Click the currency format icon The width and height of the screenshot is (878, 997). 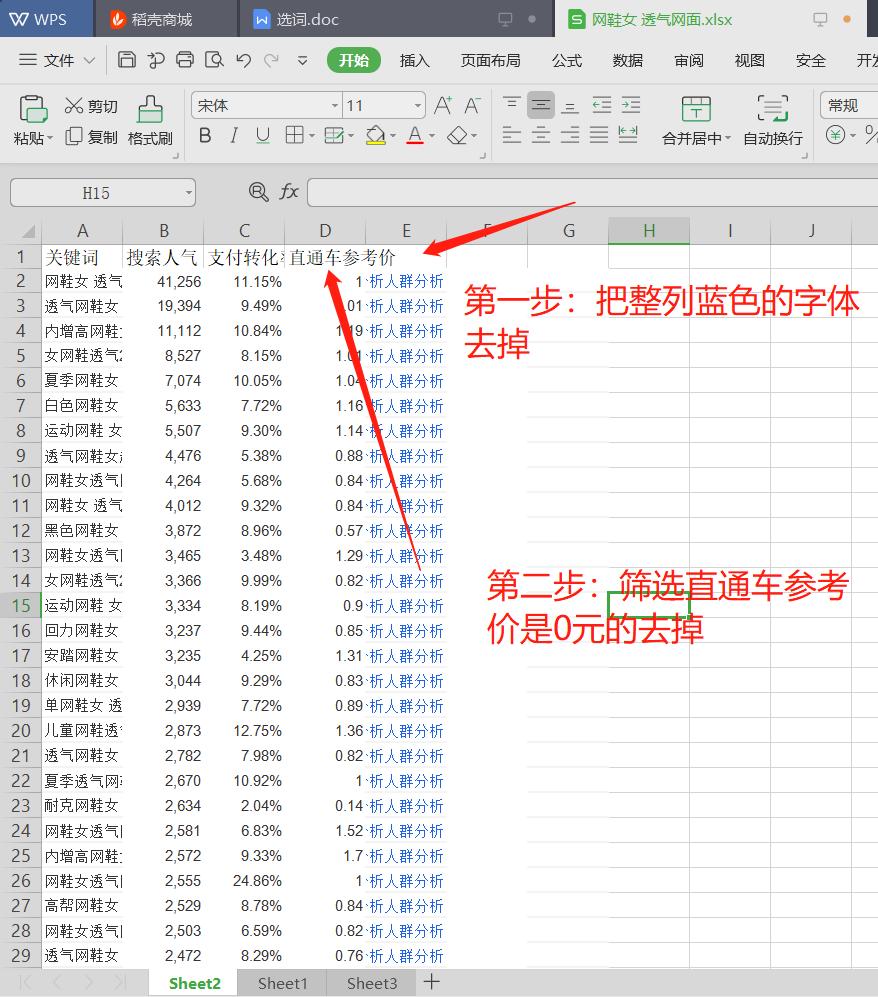[835, 135]
